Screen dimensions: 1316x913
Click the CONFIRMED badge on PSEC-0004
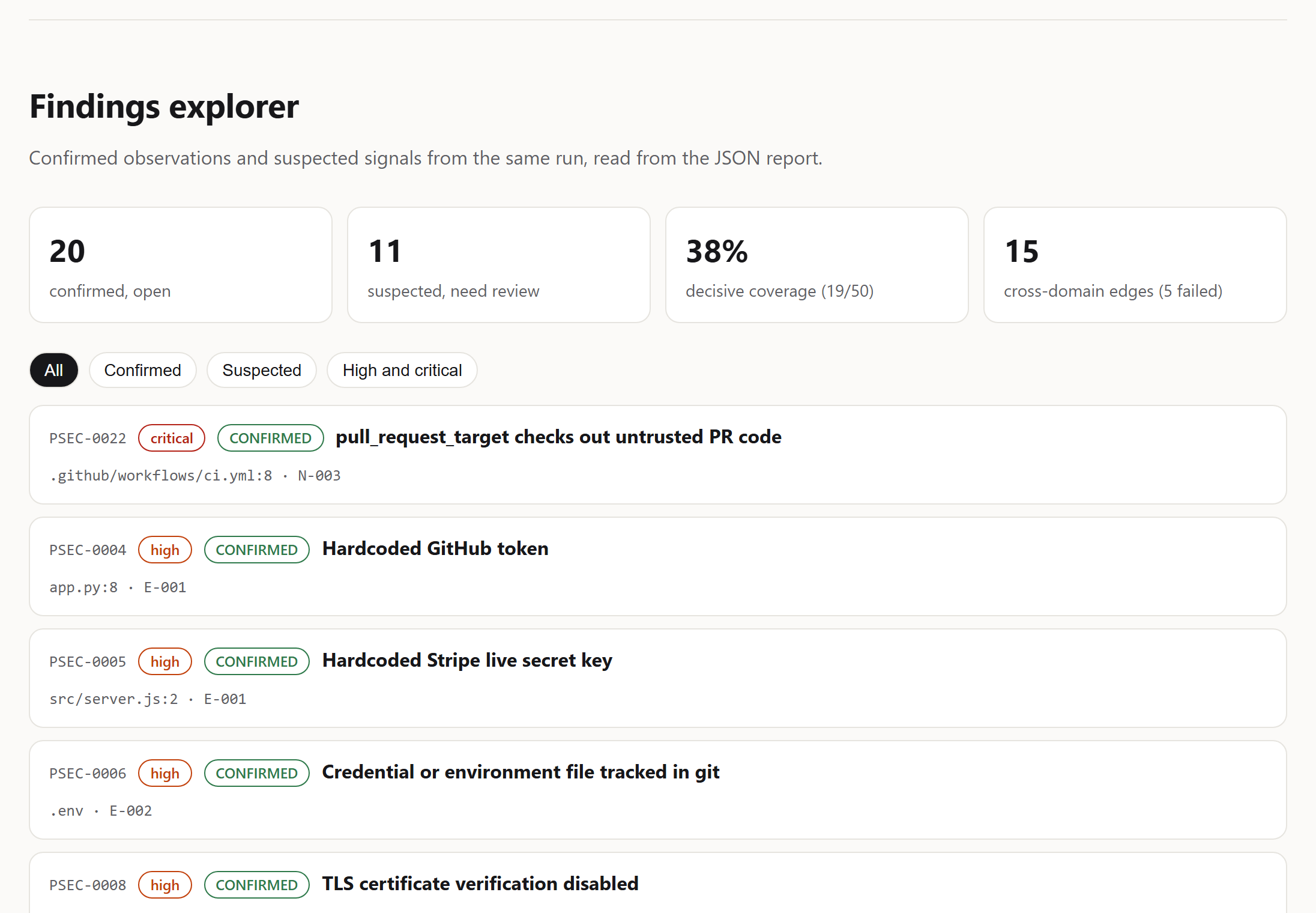[x=257, y=550]
